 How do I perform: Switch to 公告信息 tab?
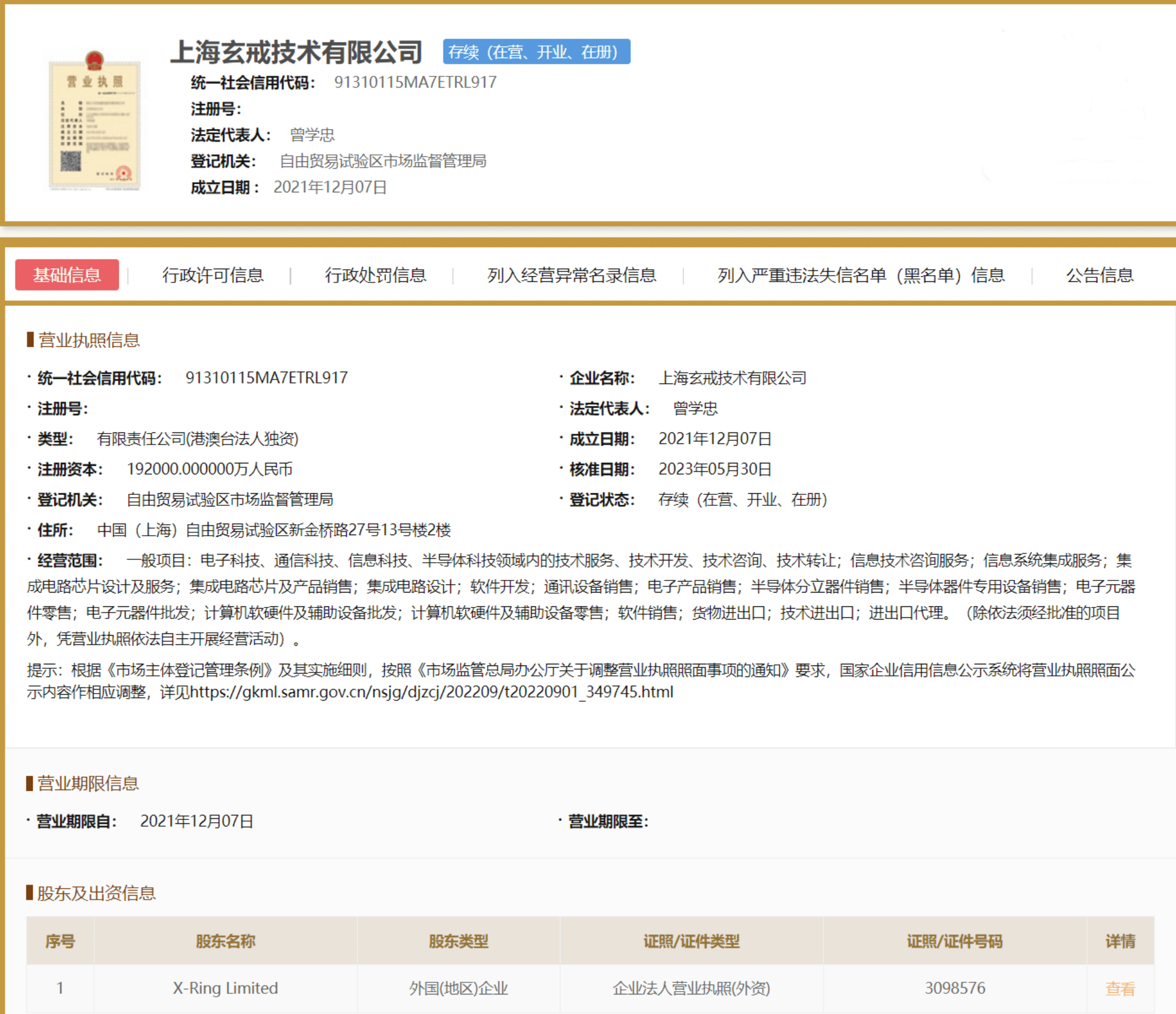[1099, 275]
